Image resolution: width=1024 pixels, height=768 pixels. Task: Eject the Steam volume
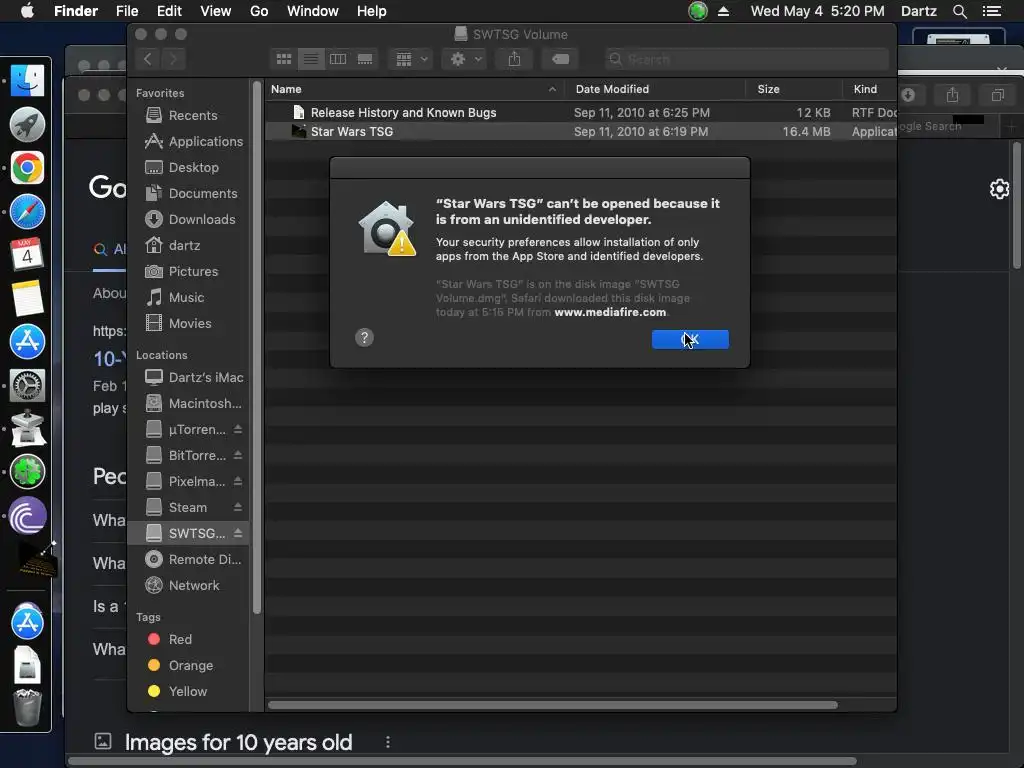pyautogui.click(x=238, y=507)
